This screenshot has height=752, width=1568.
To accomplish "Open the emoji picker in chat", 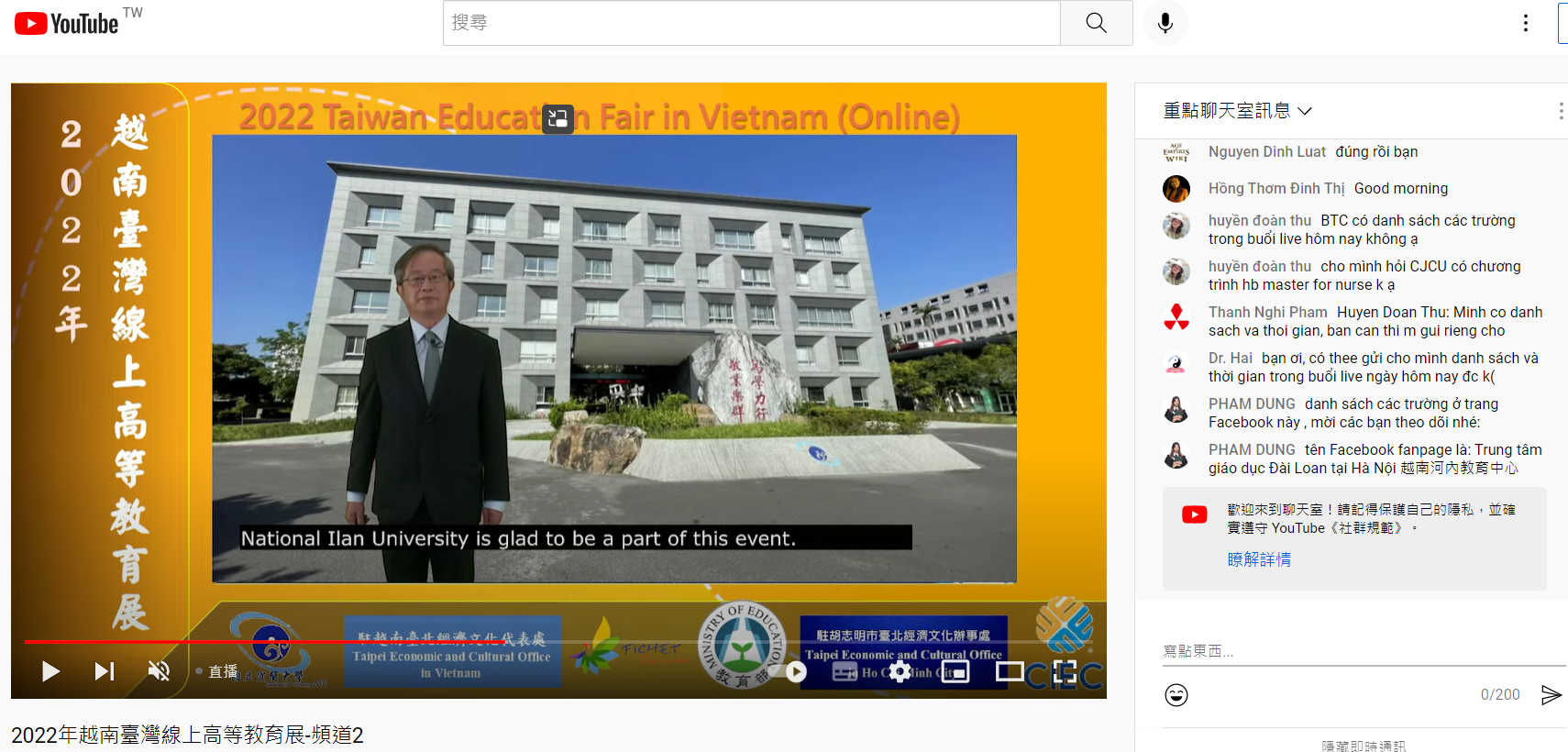I will pos(1176,695).
